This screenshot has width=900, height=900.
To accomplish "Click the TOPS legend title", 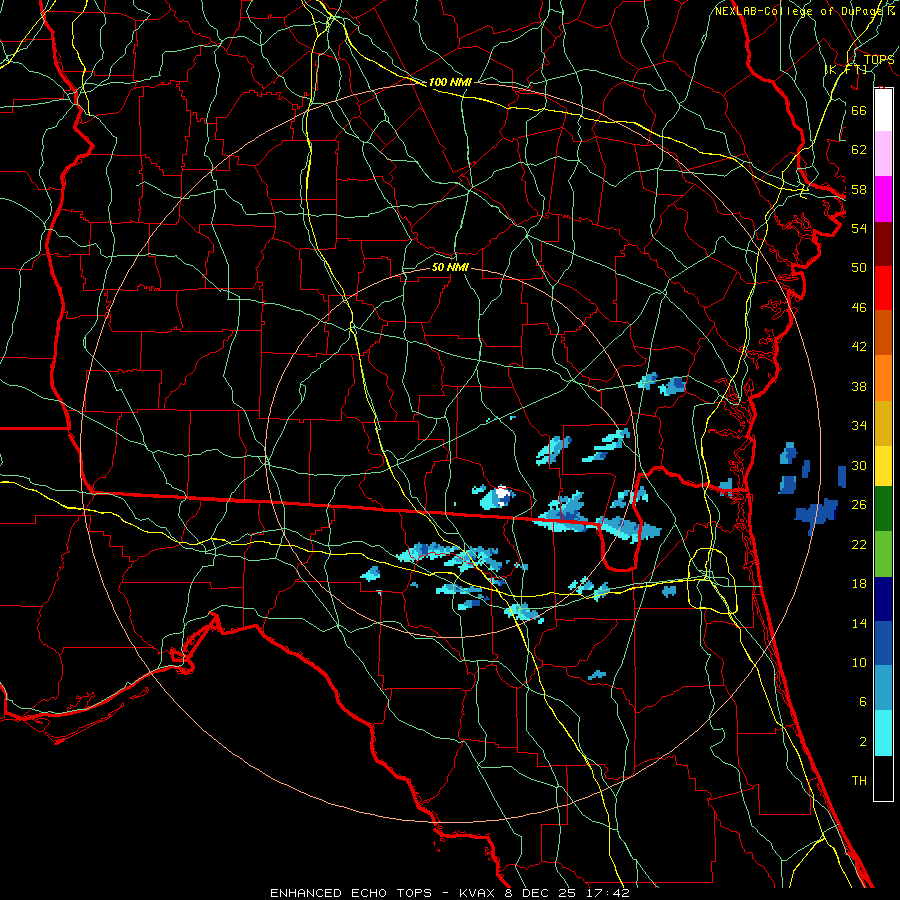I will pyautogui.click(x=879, y=59).
